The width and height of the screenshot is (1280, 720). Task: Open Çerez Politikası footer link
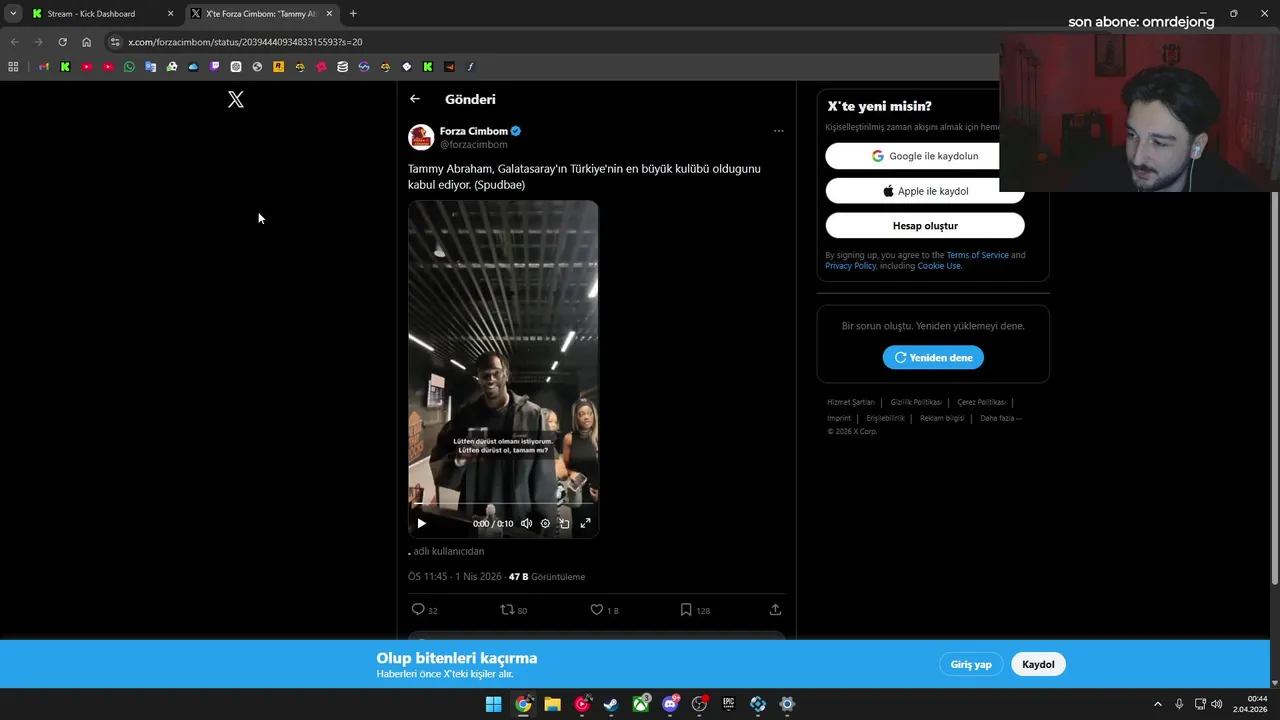pos(981,402)
